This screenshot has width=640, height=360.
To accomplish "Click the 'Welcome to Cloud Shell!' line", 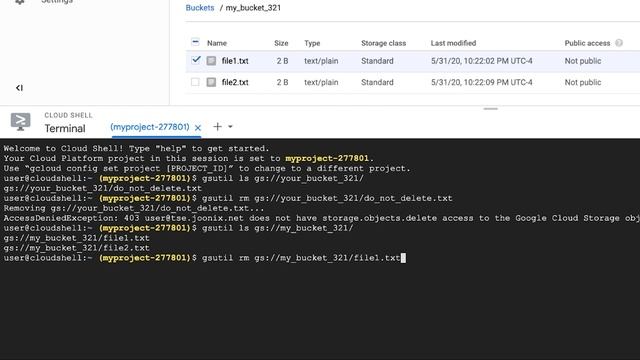I will (x=137, y=149).
